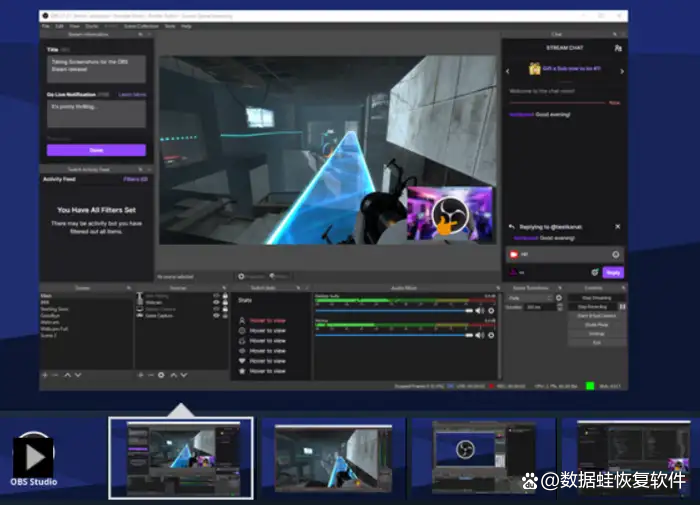Toggle visibility of the Game Capture source
700x505 pixels.
pos(215,315)
